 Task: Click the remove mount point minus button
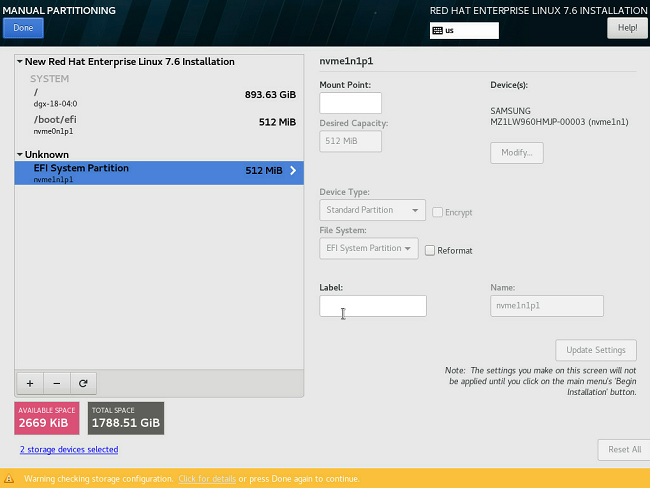(x=56, y=383)
